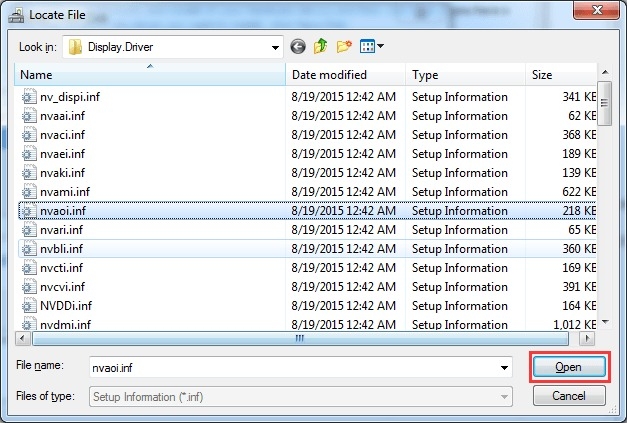The height and width of the screenshot is (423, 627).
Task: Sort files by Name column header
Action: coord(150,75)
